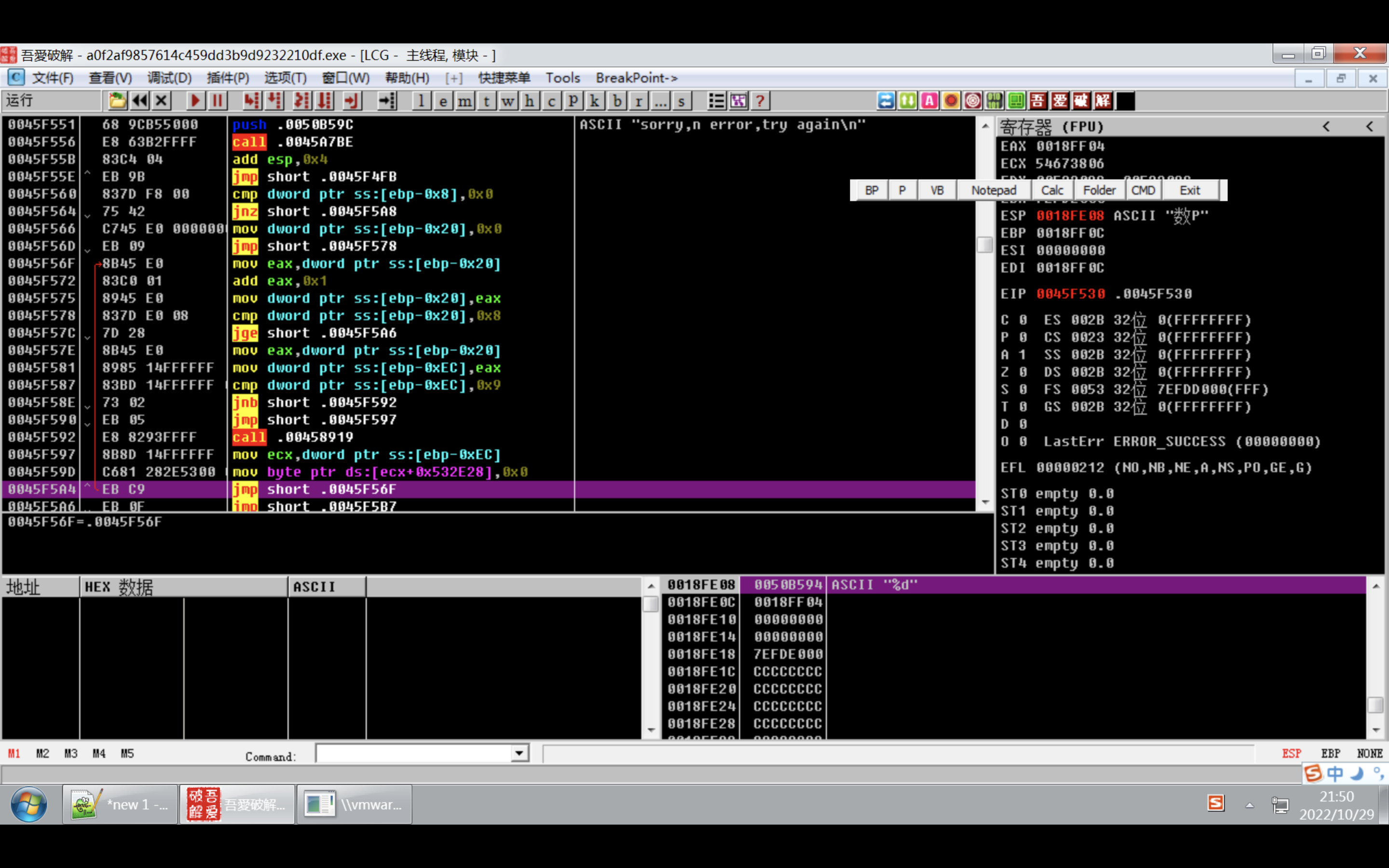The image size is (1389, 868).
Task: Open Windows list with 'w' button
Action: pos(508,101)
